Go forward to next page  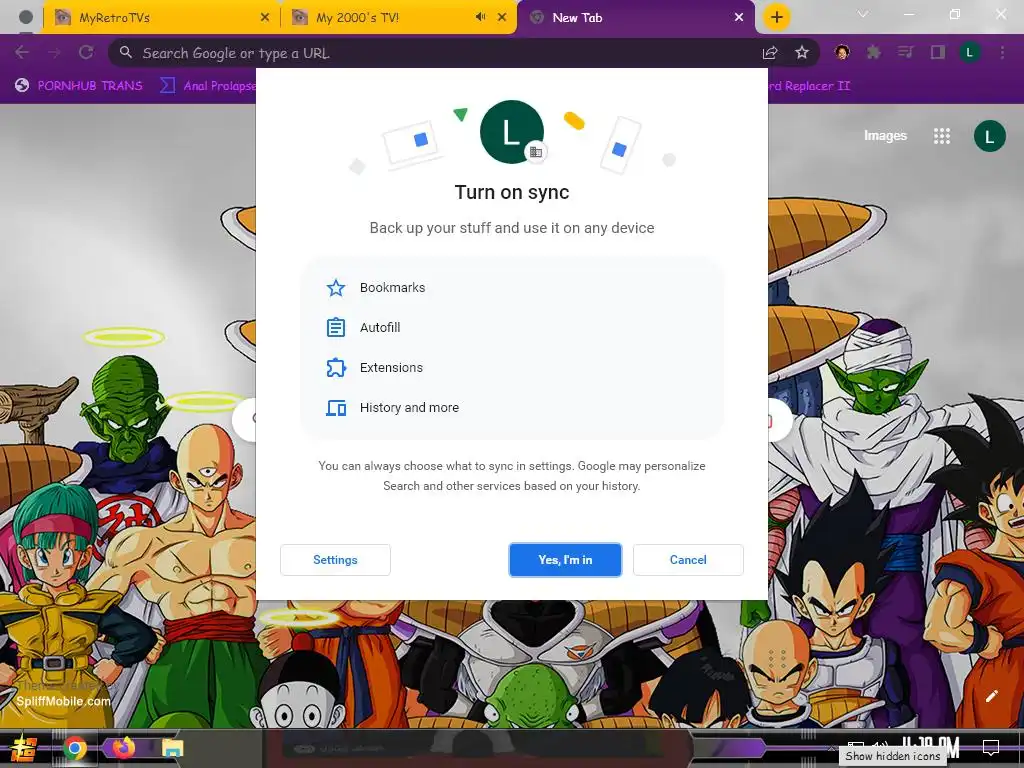pos(54,52)
